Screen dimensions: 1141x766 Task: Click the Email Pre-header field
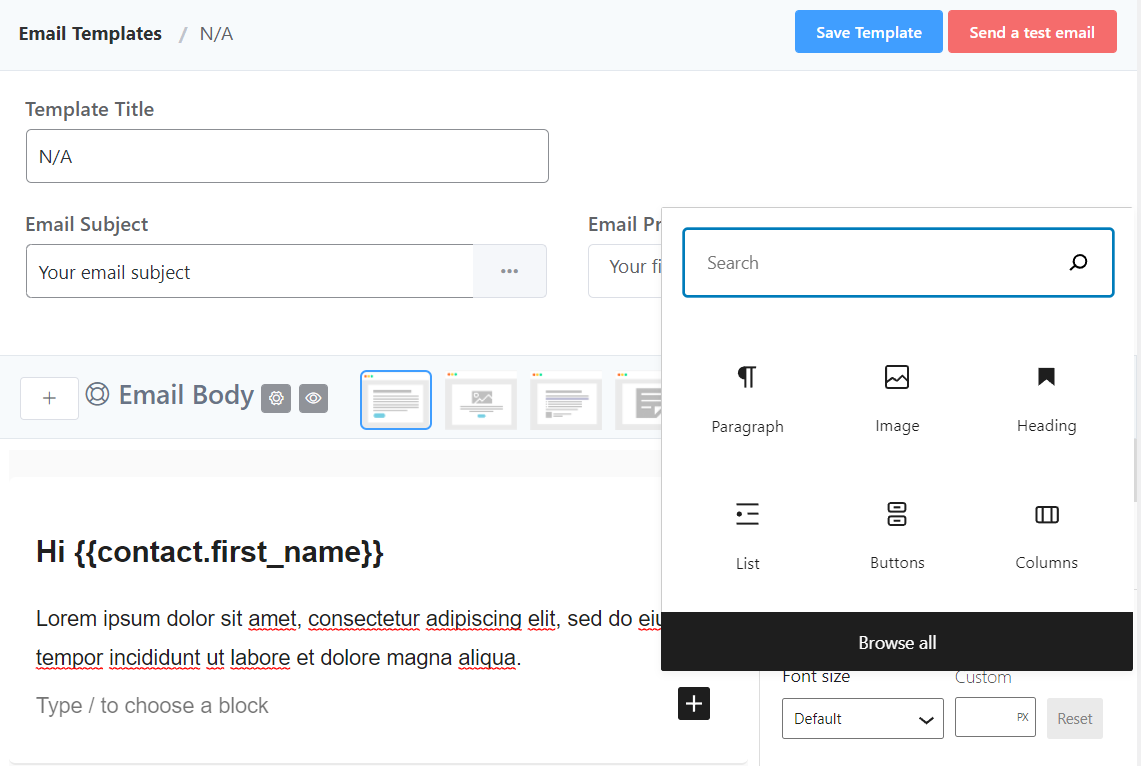(625, 271)
